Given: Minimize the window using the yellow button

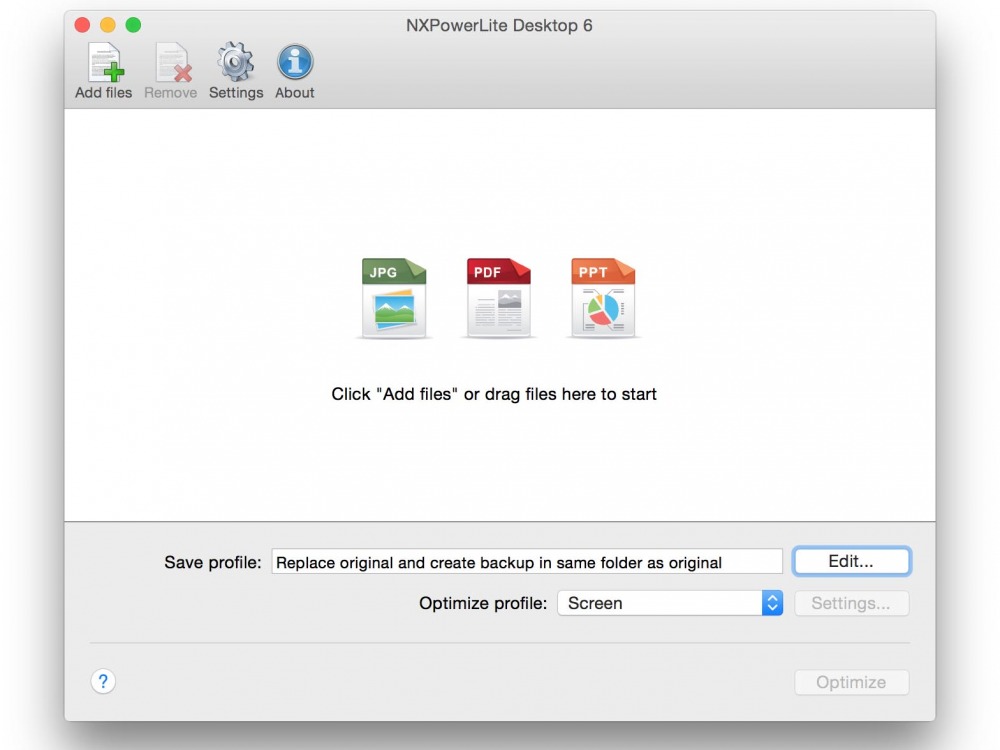Looking at the screenshot, I should click(x=108, y=25).
